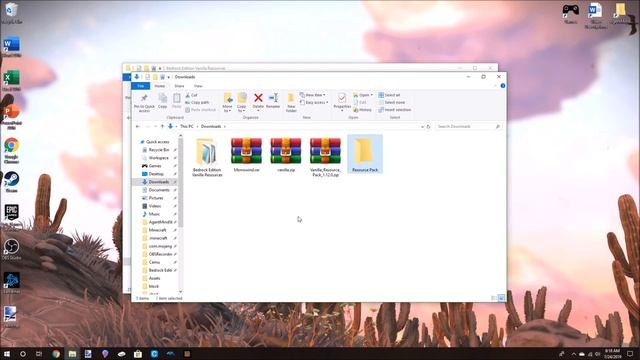Click the Back navigation arrow
Image resolution: width=640 pixels, height=360 pixels.
(x=138, y=127)
